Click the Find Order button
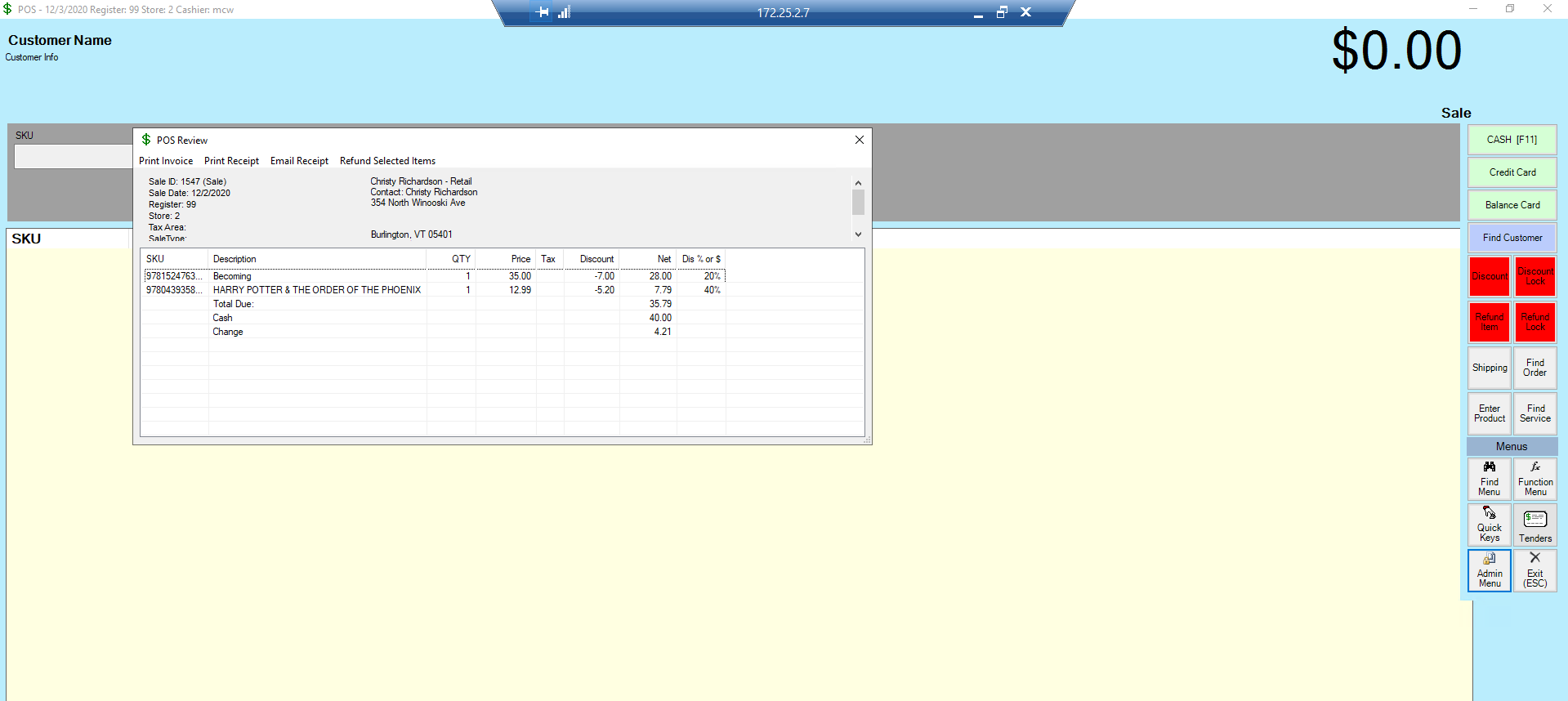This screenshot has width=1568, height=701. coord(1534,368)
